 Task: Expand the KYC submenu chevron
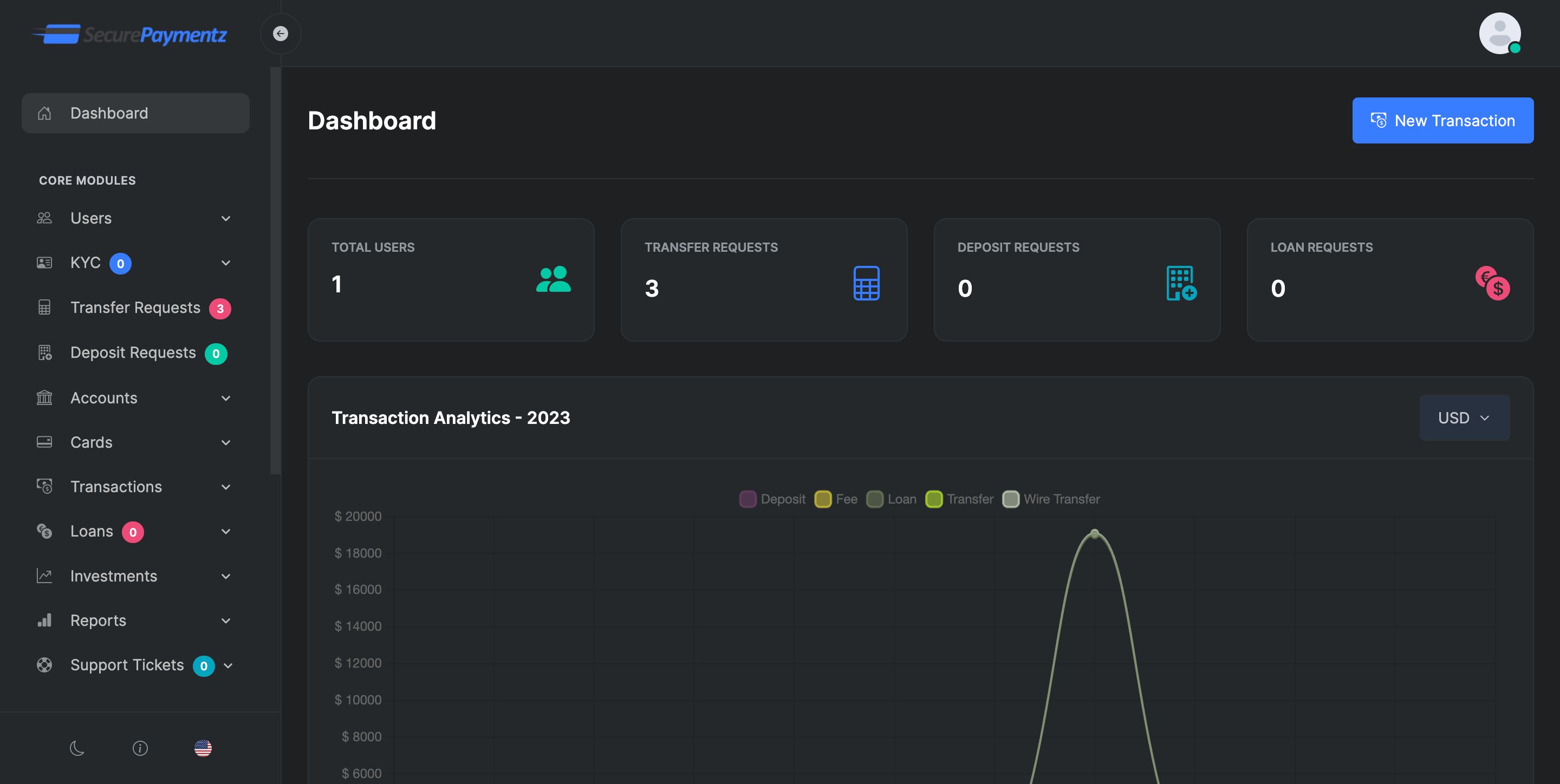point(226,263)
